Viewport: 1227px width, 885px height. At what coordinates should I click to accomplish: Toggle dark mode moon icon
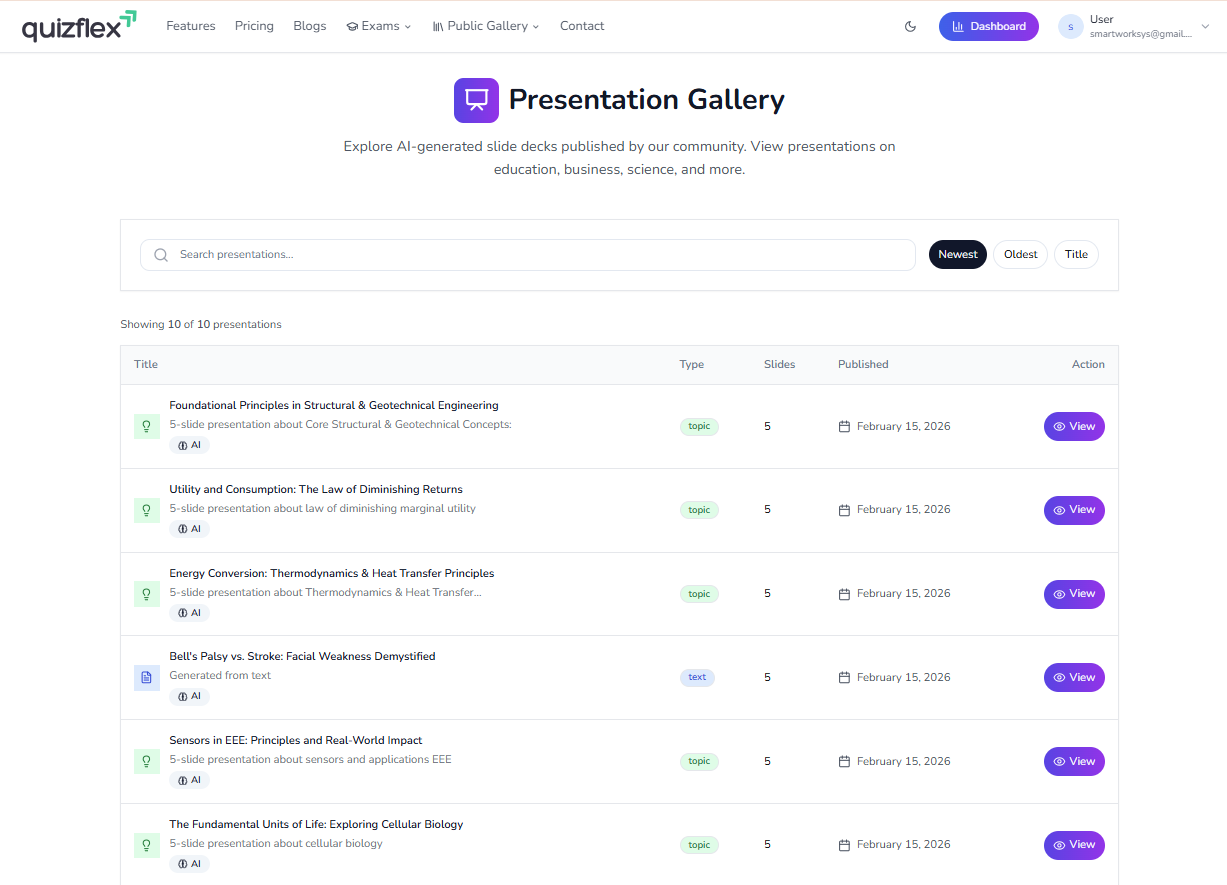[x=910, y=27]
